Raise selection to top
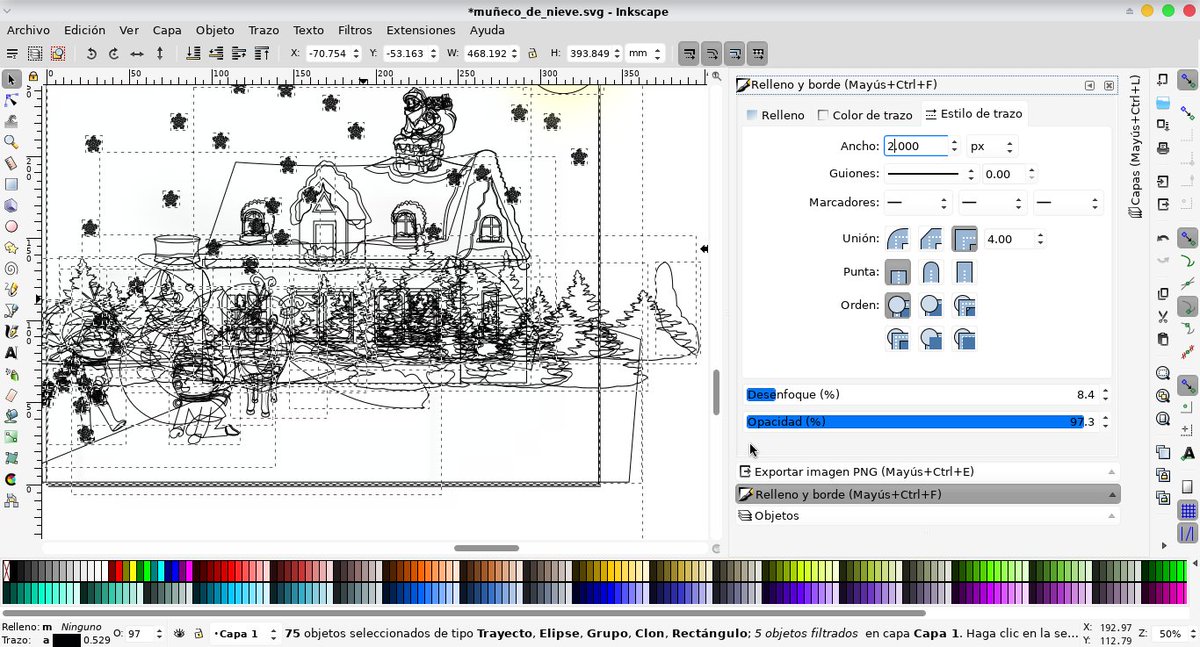The height and width of the screenshot is (647, 1200). pos(262,53)
